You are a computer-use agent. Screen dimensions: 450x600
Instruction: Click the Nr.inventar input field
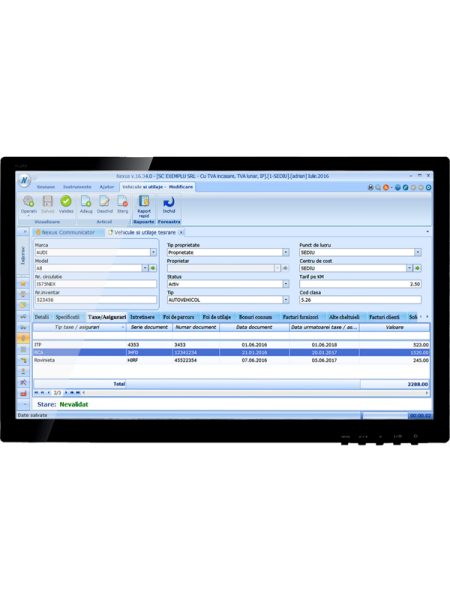96,300
